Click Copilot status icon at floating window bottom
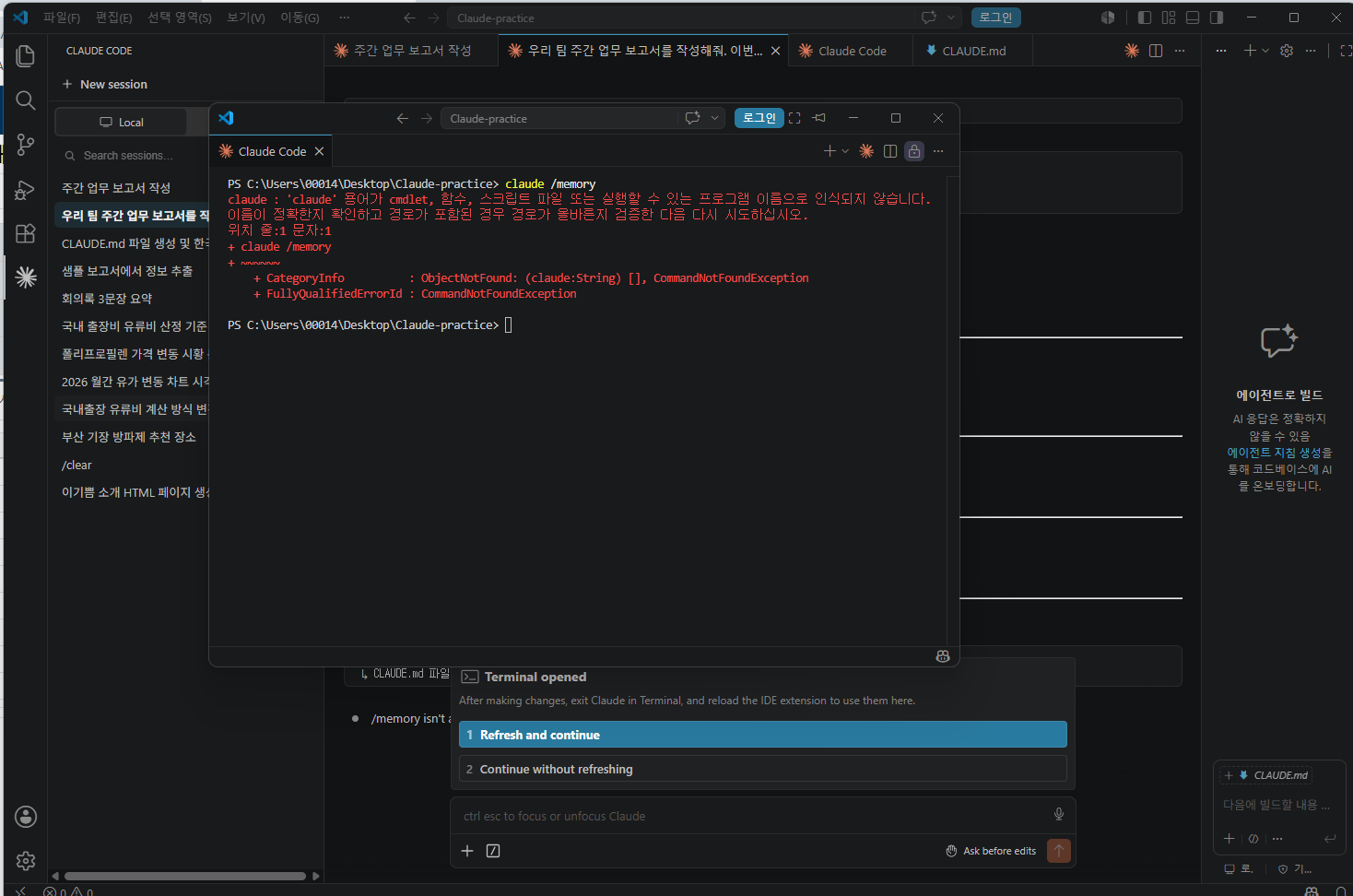Screen dimensions: 1353x896 point(943,656)
